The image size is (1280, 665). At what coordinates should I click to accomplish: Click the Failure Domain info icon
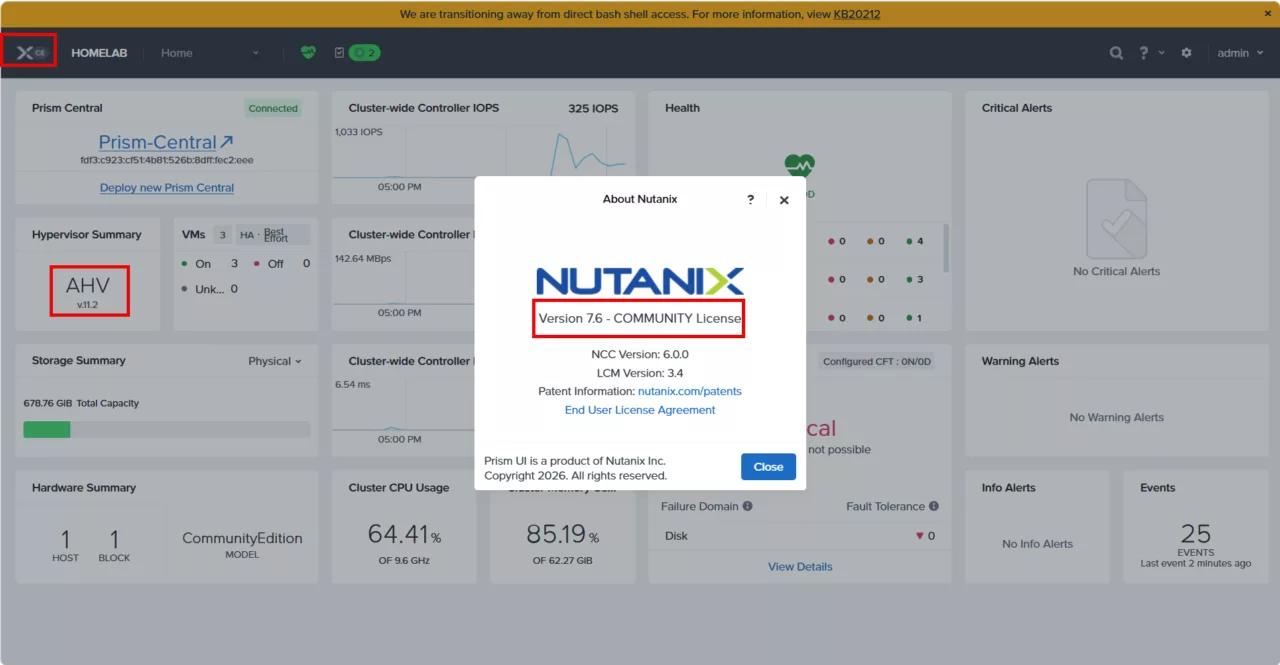click(747, 506)
